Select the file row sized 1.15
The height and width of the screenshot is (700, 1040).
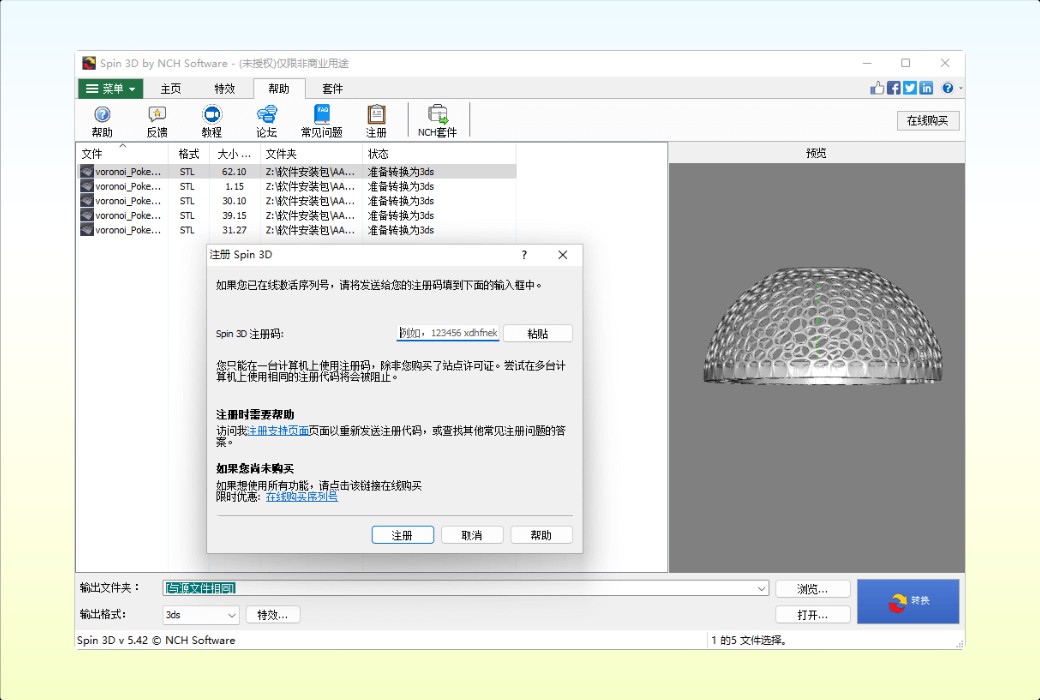(x=296, y=186)
